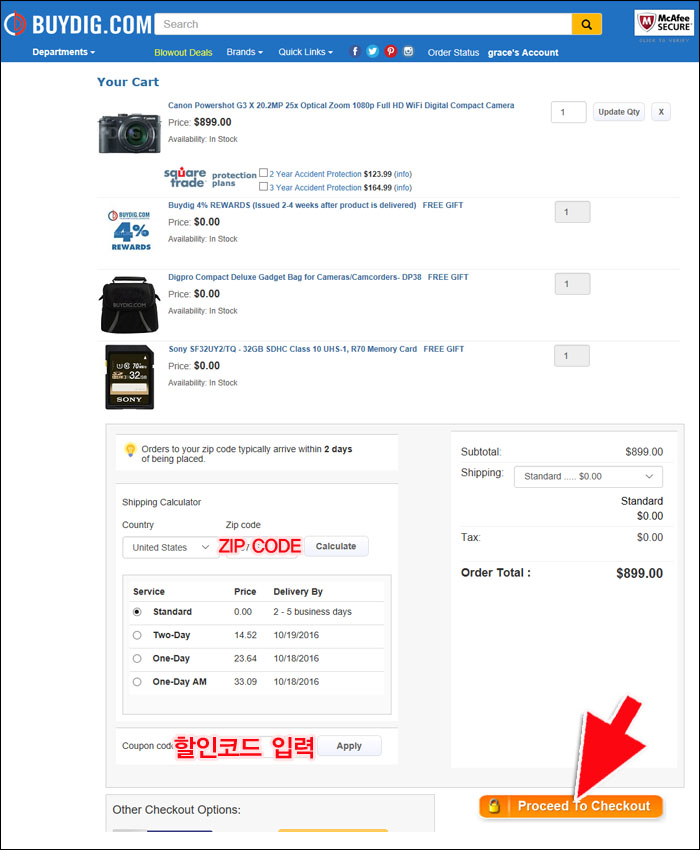Apply the coupon code
The width and height of the screenshot is (700, 850).
(x=349, y=746)
